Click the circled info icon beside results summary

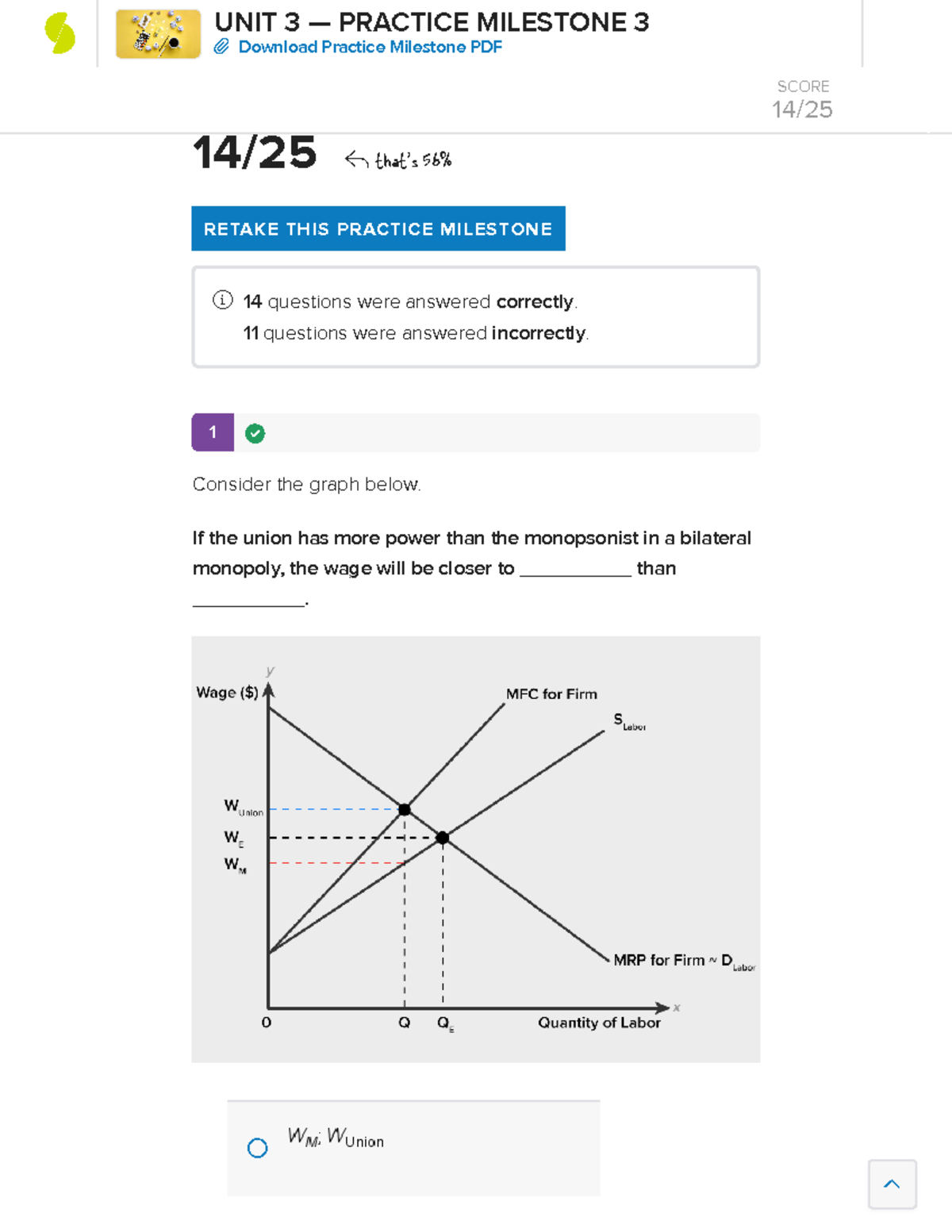(x=223, y=301)
